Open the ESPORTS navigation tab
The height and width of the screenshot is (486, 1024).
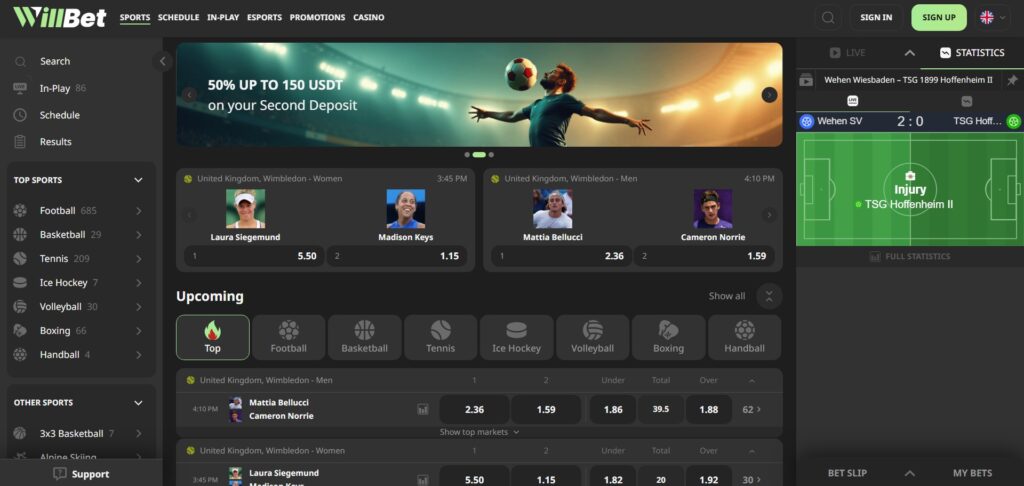click(x=264, y=18)
